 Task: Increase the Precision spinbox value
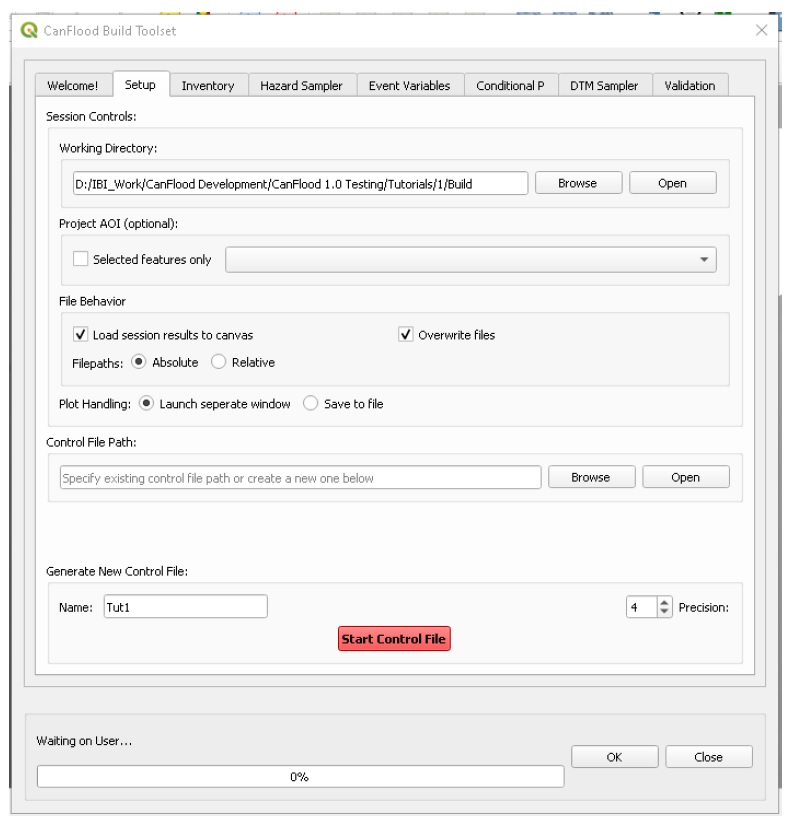[x=665, y=602]
